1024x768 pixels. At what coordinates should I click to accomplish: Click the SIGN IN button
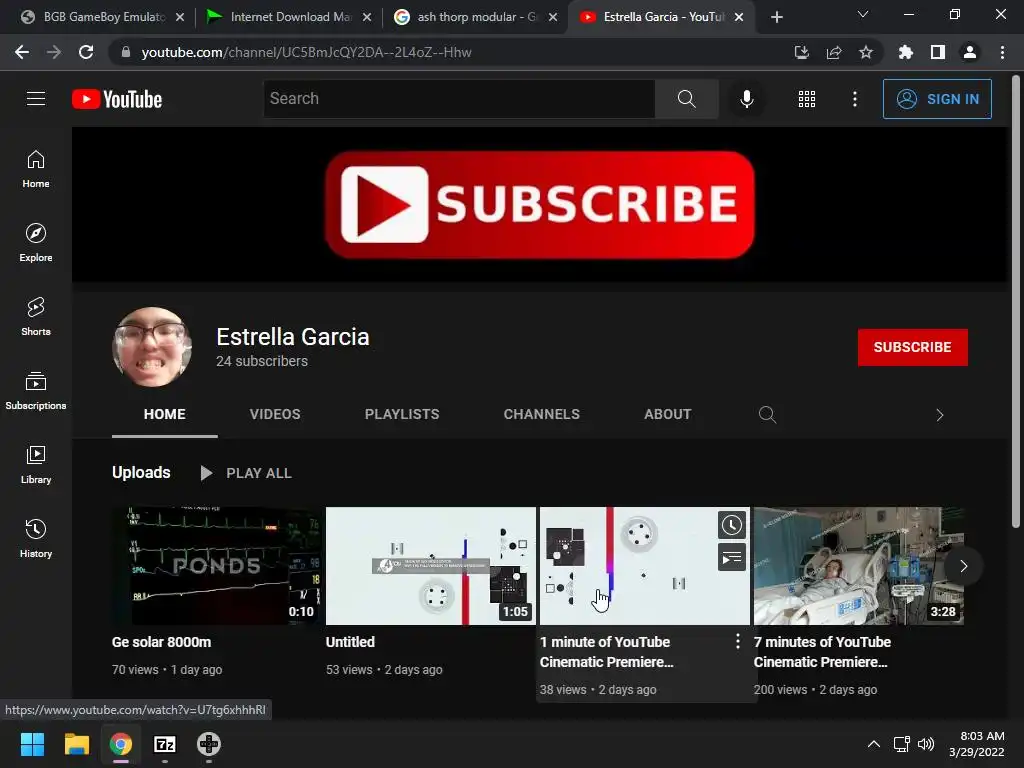point(937,99)
